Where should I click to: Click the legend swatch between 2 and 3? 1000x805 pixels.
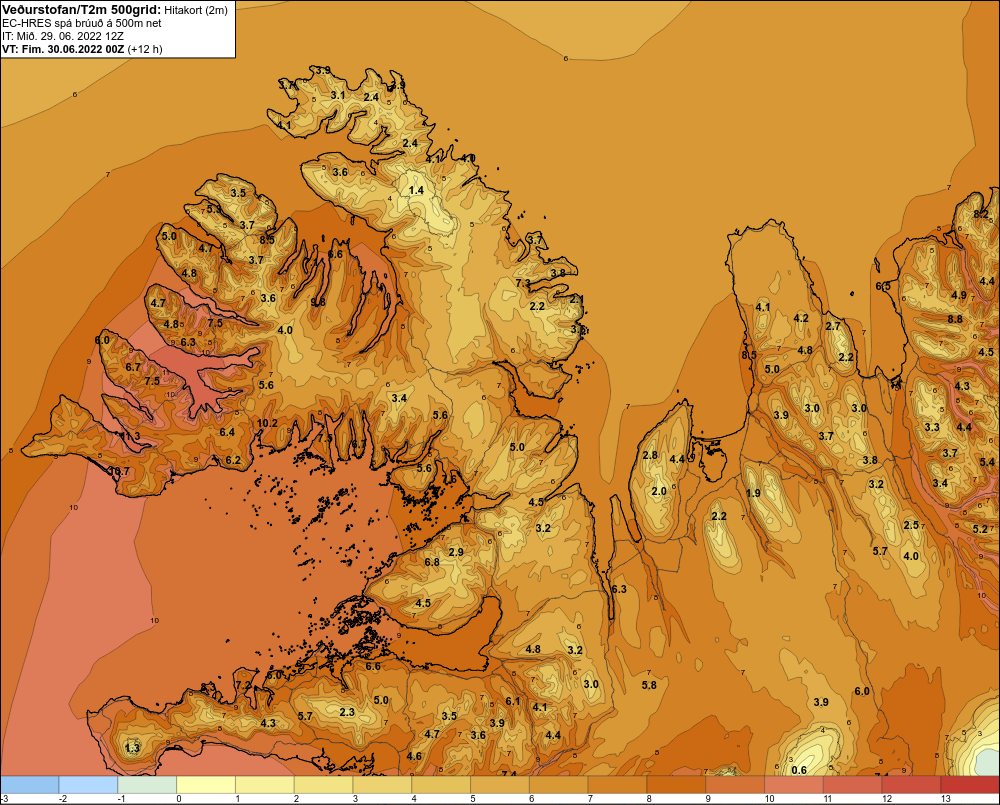pyautogui.click(x=323, y=785)
